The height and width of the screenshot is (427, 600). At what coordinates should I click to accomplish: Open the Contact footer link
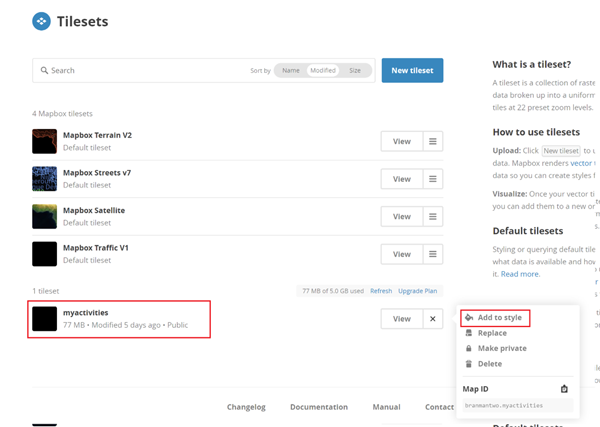tap(439, 407)
